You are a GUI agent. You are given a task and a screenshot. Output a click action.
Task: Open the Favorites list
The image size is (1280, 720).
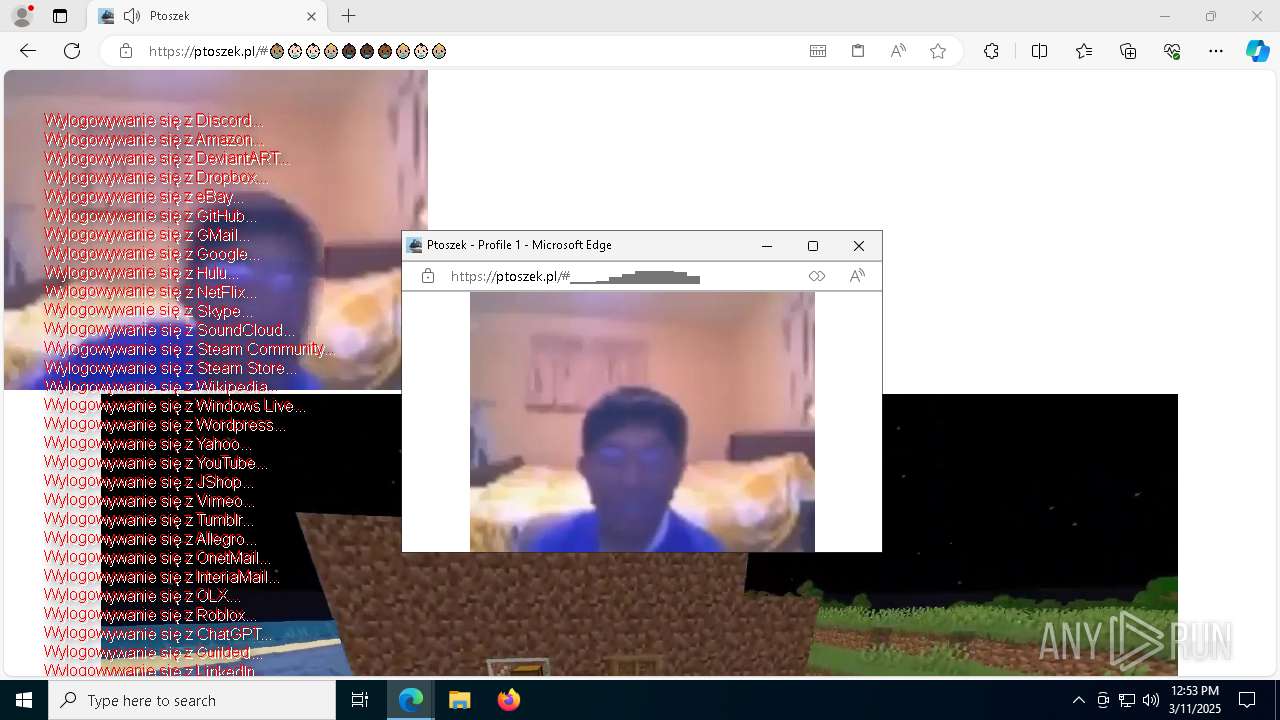(1084, 51)
